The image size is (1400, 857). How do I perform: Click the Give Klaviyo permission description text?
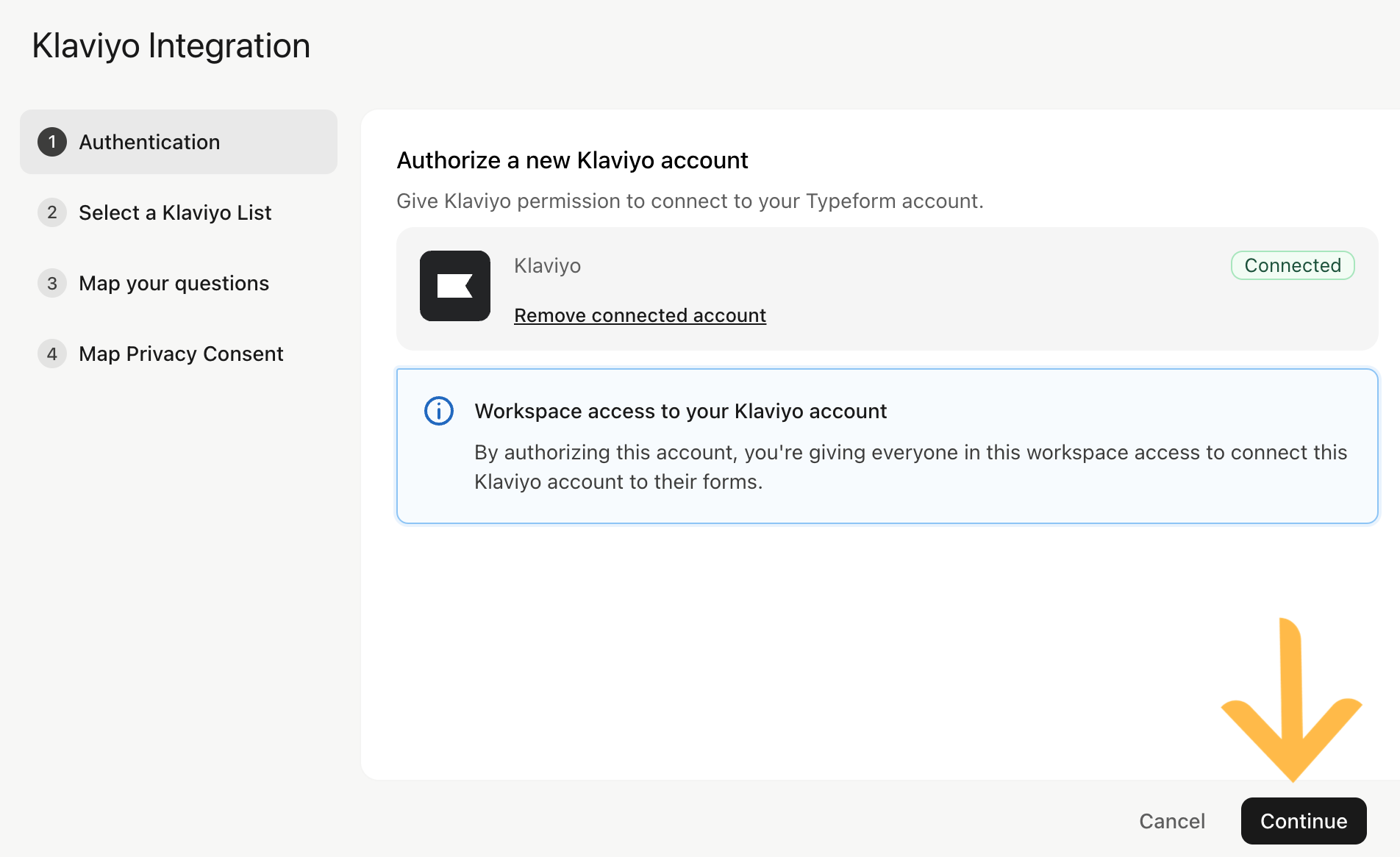coord(690,201)
